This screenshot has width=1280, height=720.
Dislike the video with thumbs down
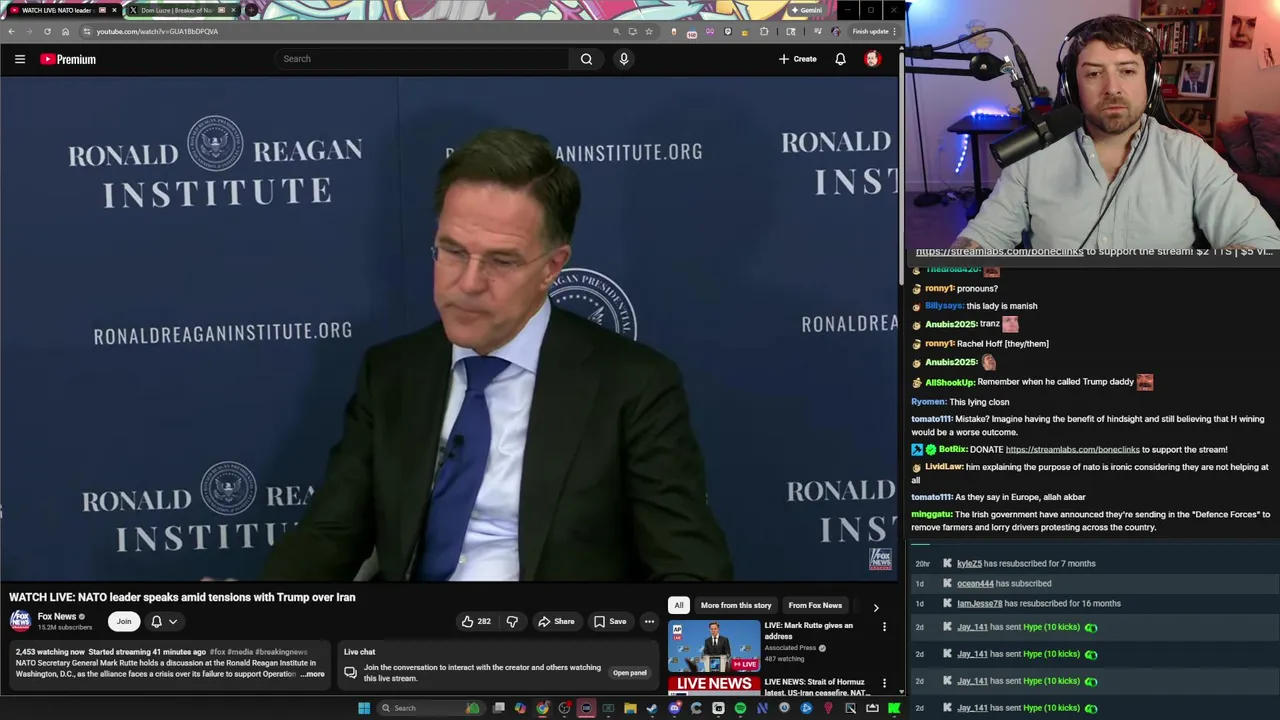coord(512,621)
